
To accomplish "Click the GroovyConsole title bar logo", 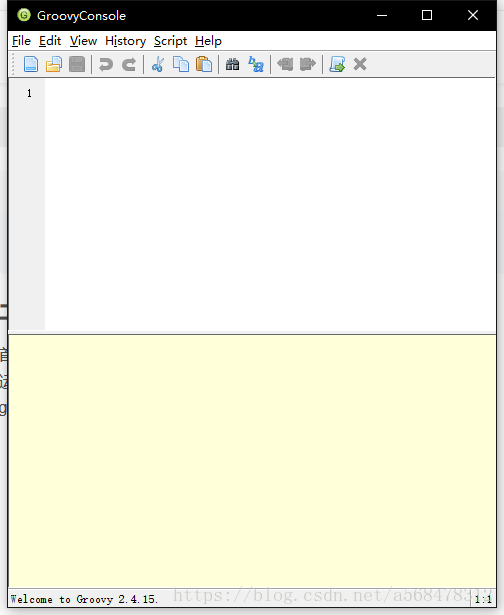I will click(24, 15).
